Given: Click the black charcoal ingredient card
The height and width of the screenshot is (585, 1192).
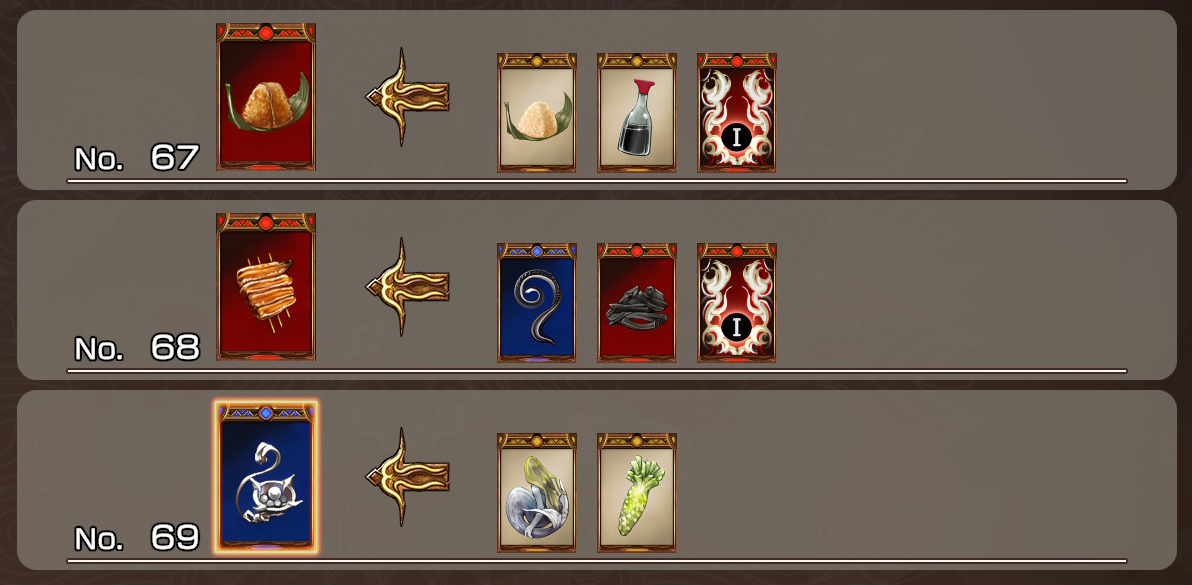Looking at the screenshot, I should pyautogui.click(x=636, y=302).
